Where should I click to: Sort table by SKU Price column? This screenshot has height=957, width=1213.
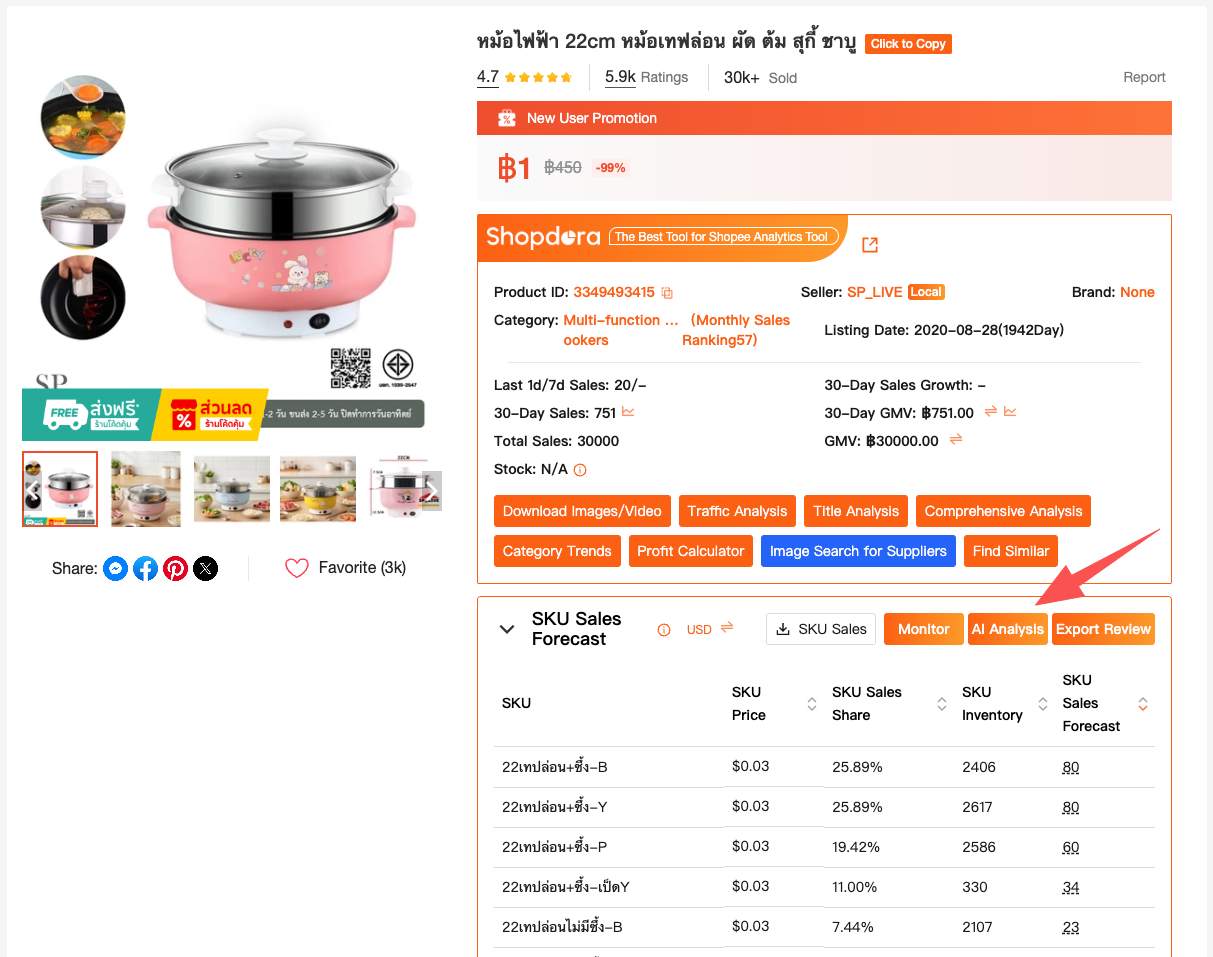(x=812, y=704)
